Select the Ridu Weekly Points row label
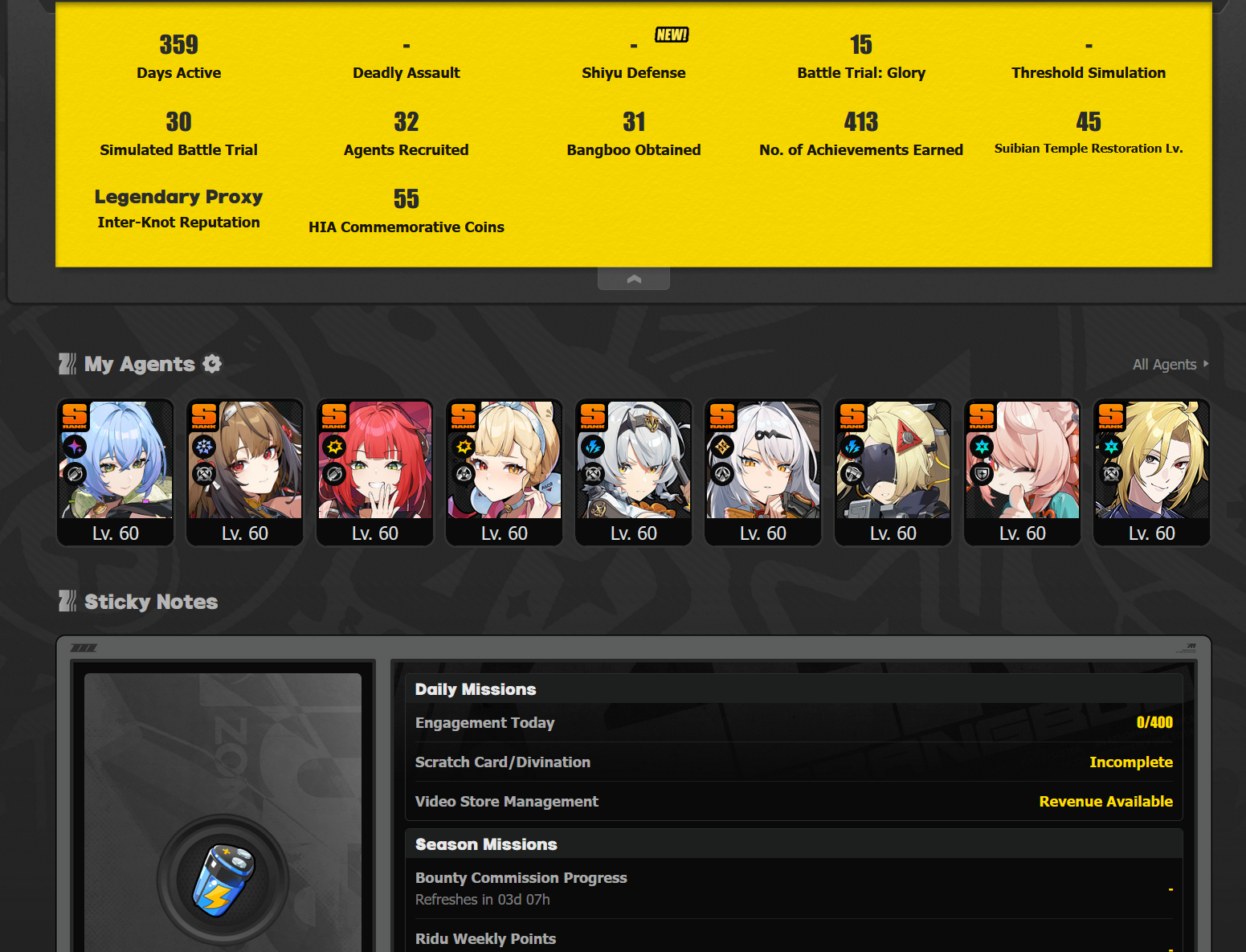The width and height of the screenshot is (1246, 952). pyautogui.click(x=486, y=939)
